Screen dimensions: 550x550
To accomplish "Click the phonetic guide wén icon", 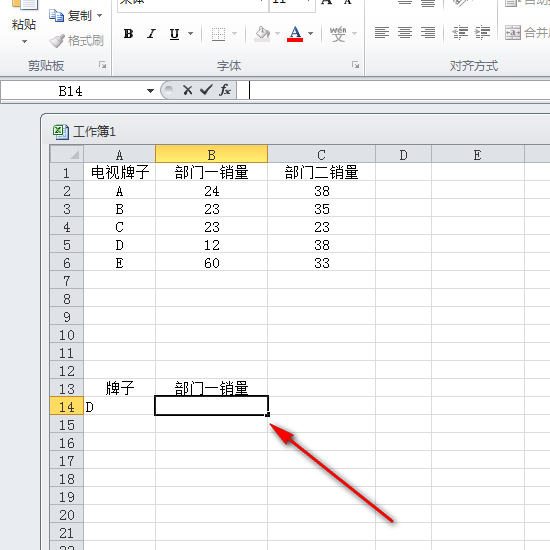I will [x=338, y=34].
